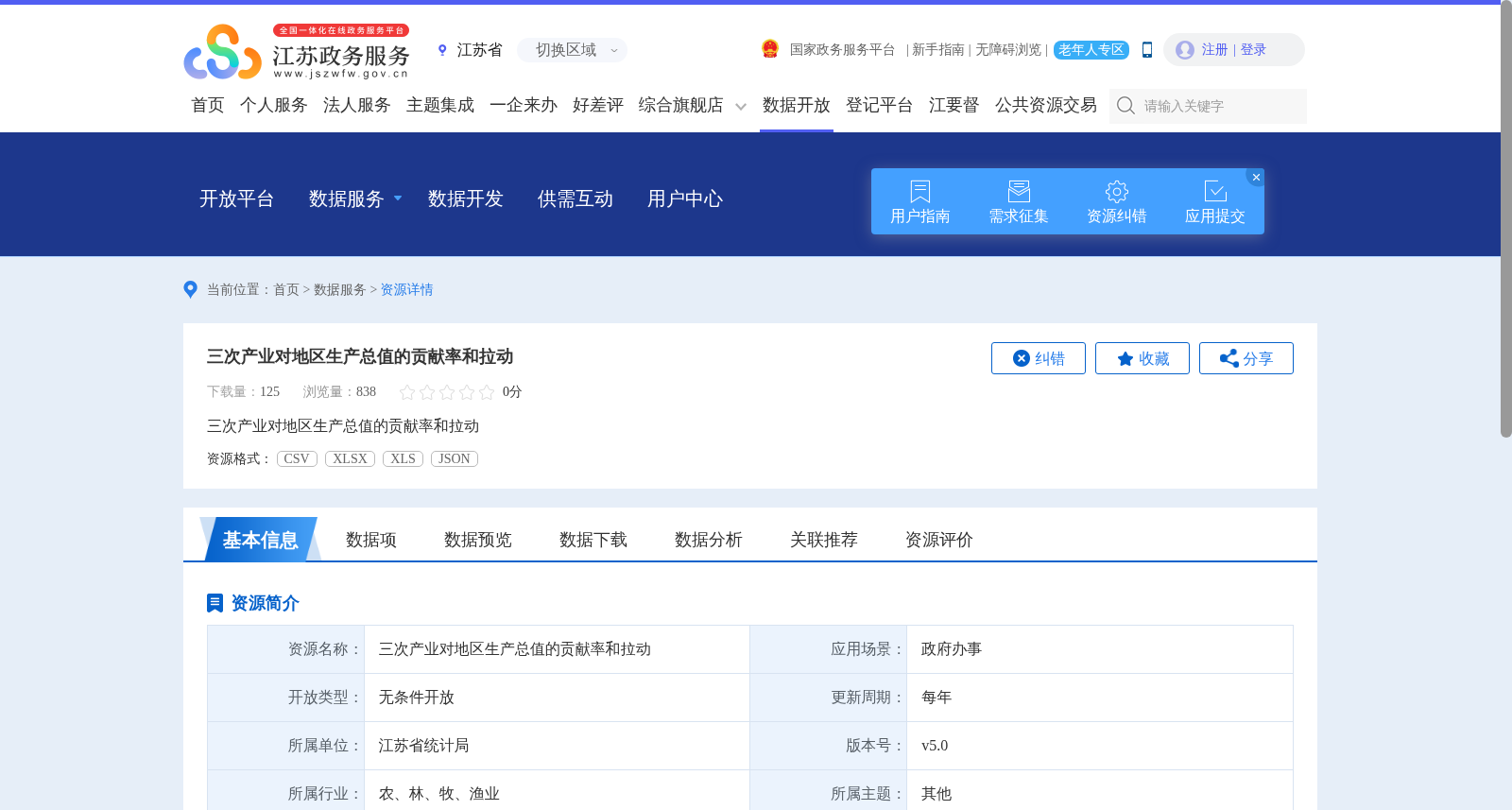Select 数据开放 navigation item
The width and height of the screenshot is (1512, 810).
click(797, 105)
